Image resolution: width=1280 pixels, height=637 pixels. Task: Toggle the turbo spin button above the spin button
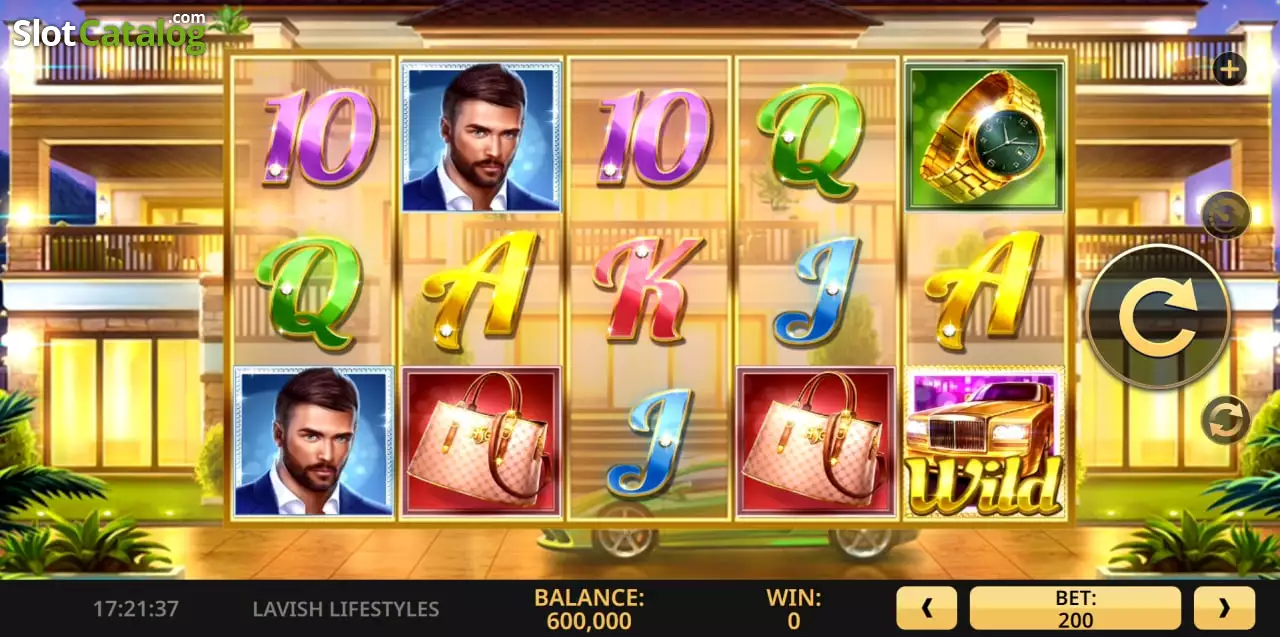pos(1226,215)
